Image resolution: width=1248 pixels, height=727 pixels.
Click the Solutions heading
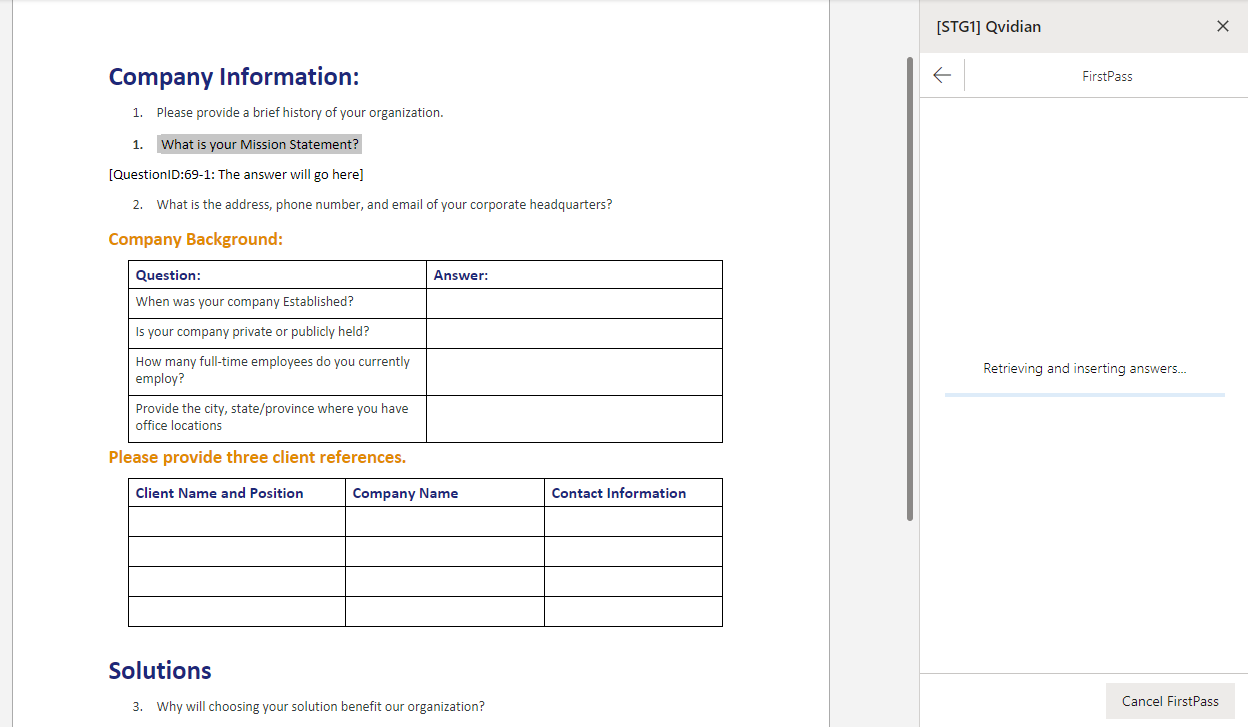click(160, 670)
